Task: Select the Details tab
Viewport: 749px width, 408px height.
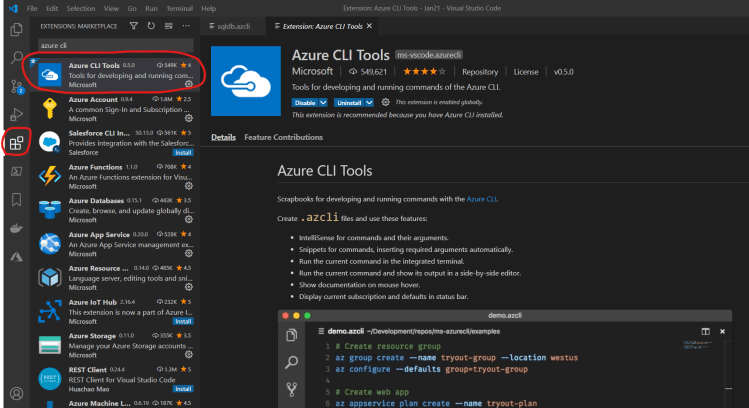Action: click(224, 137)
